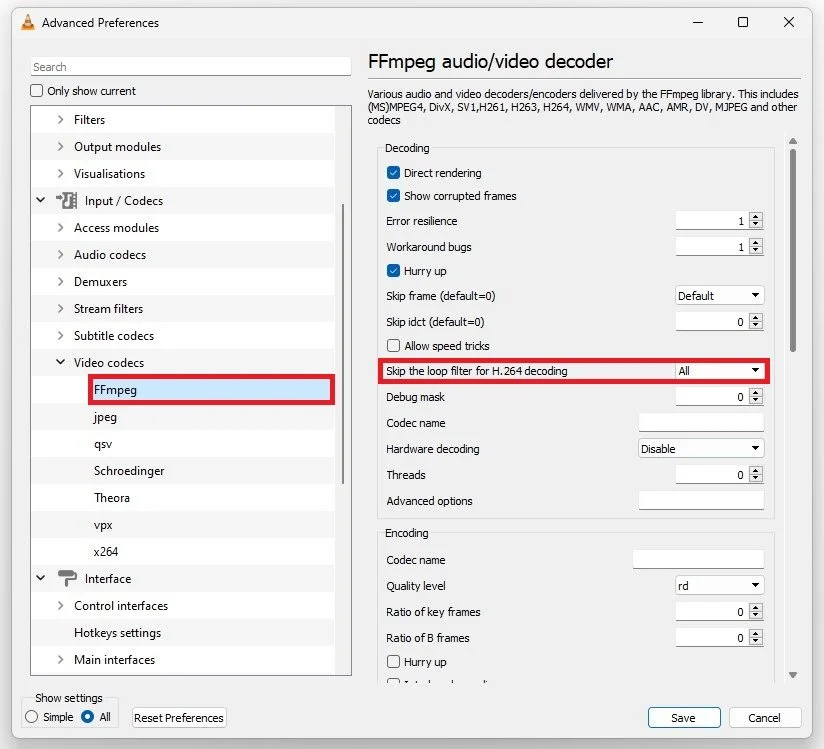Open Hotkeys settings entry

click(x=117, y=632)
